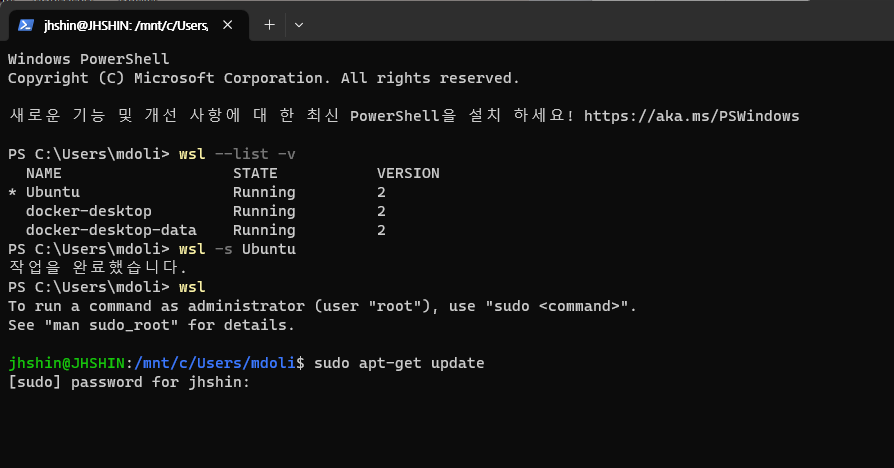
Task: Close the jhshin@JHSHIN tab
Action: tap(227, 25)
